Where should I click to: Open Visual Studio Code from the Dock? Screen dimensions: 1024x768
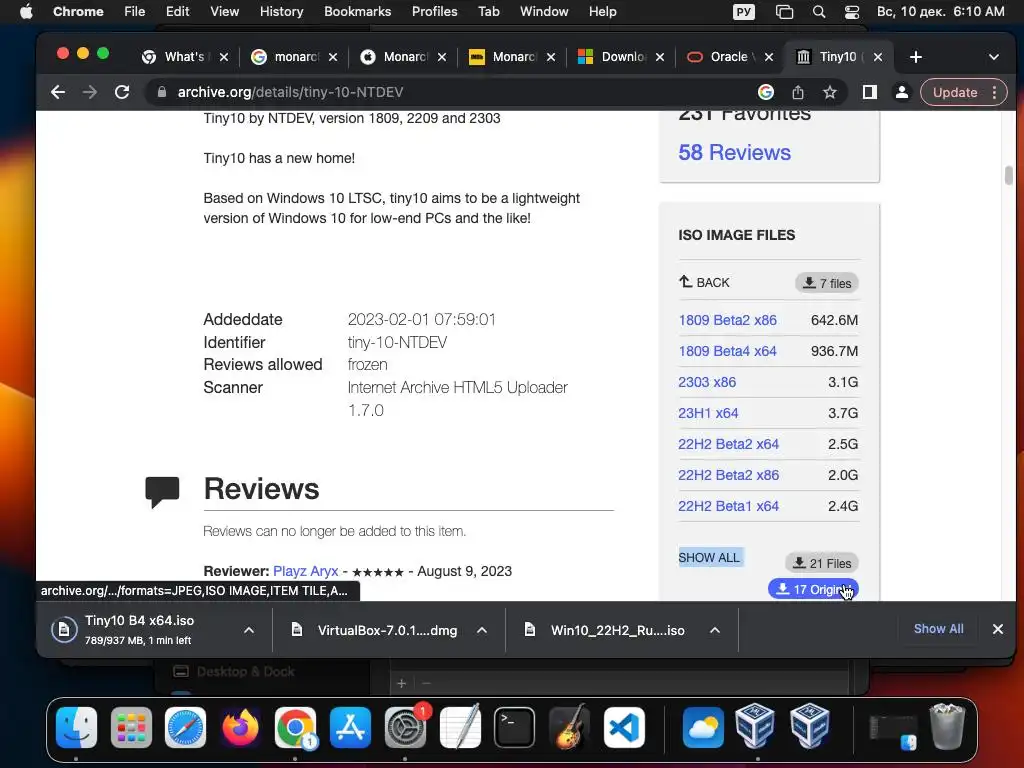[624, 727]
